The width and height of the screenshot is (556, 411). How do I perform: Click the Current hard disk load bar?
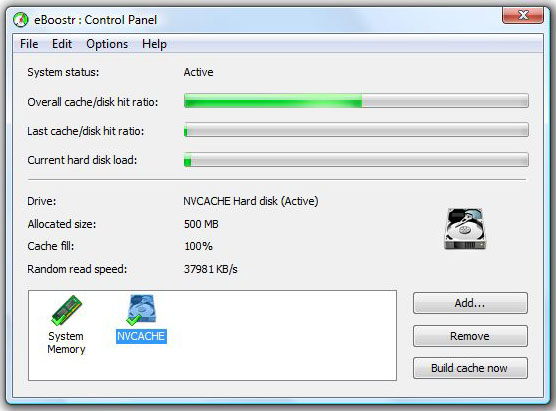(x=356, y=160)
